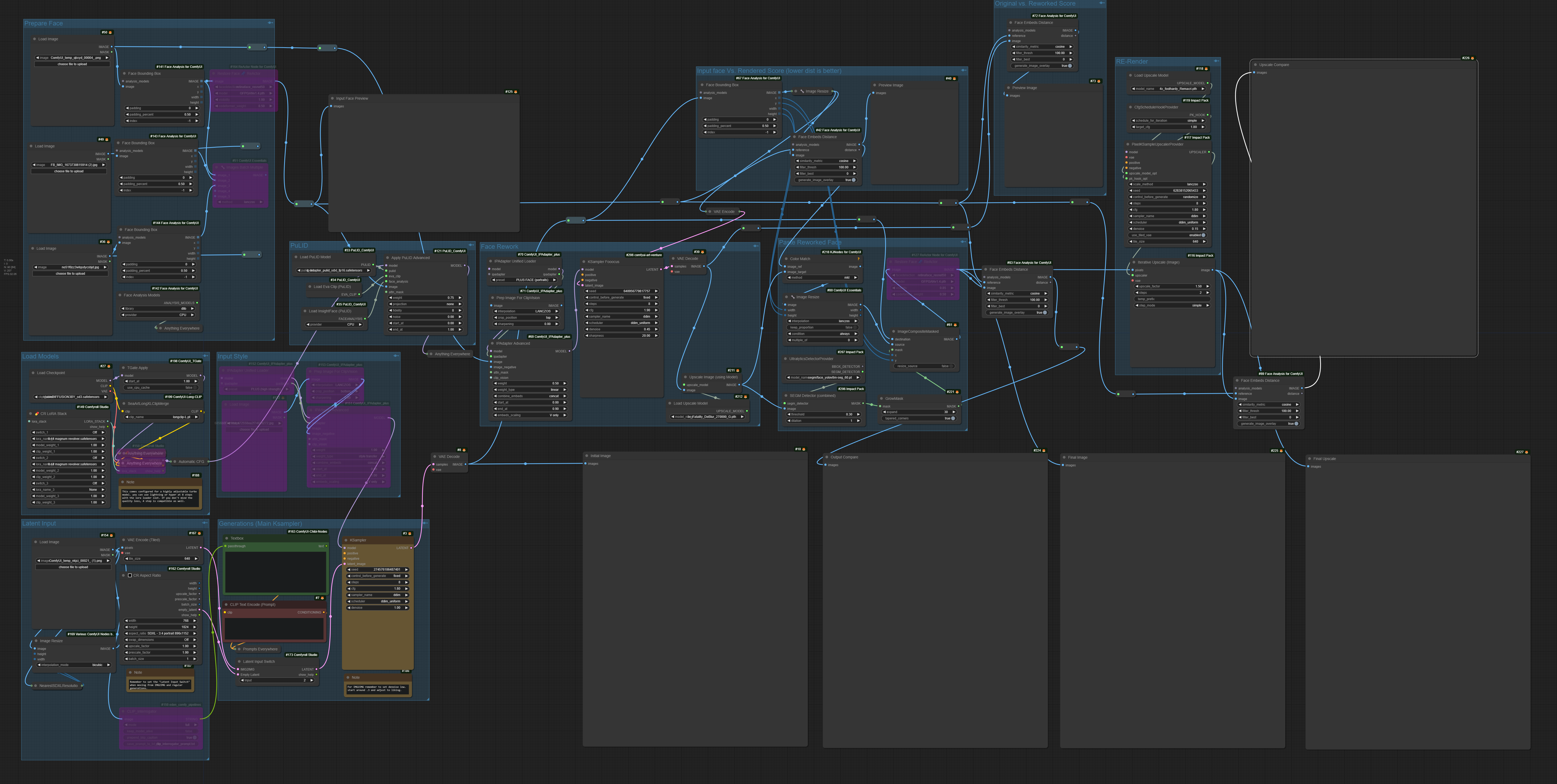The width and height of the screenshot is (1557, 784).
Task: Click right arrow on seed in brown KSampler
Action: [x=407, y=570]
